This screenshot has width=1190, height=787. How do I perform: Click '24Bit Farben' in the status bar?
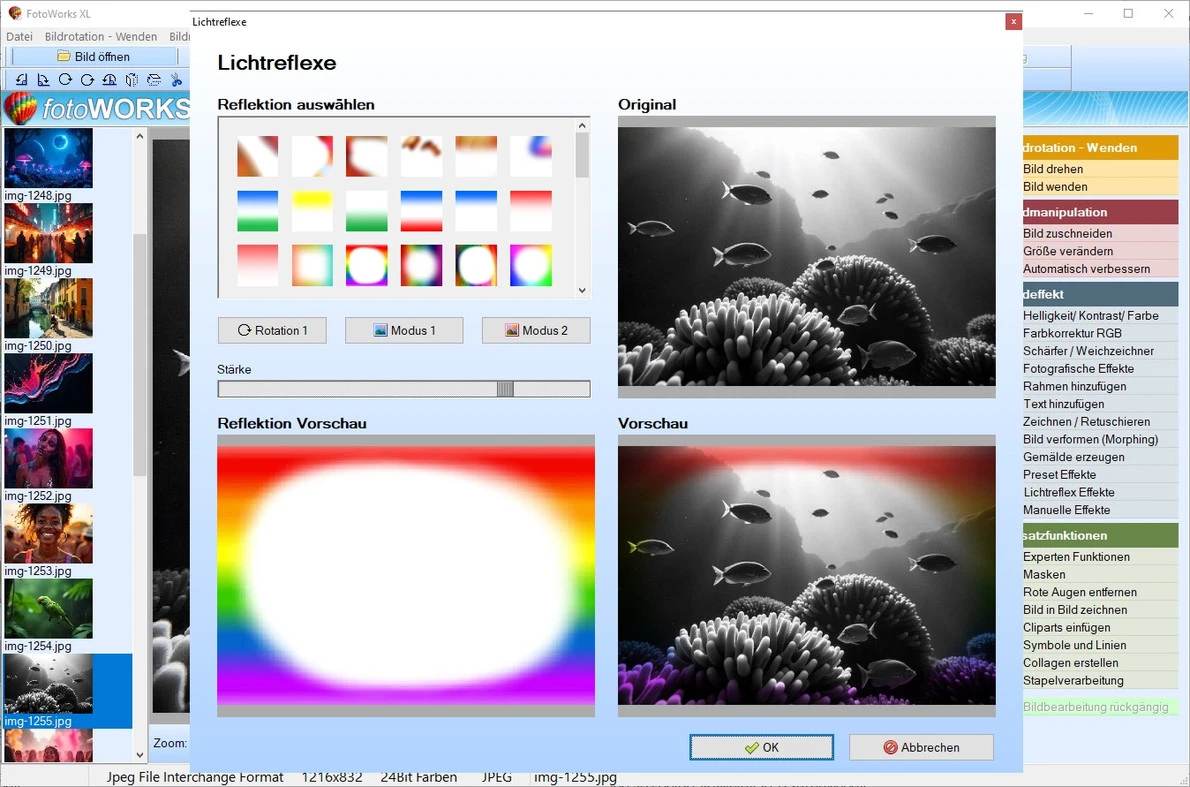(x=418, y=777)
